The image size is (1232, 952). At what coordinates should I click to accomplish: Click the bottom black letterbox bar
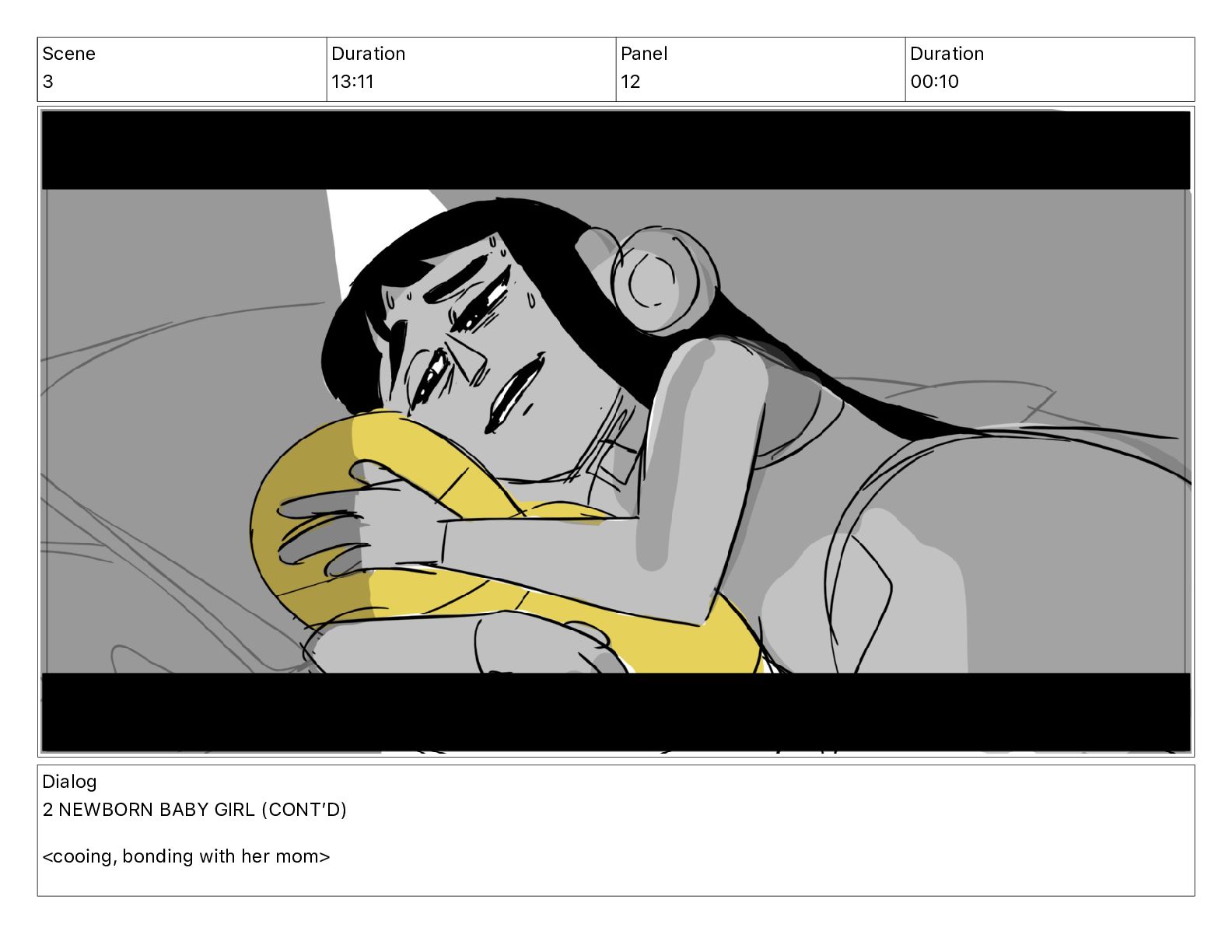coord(616,712)
